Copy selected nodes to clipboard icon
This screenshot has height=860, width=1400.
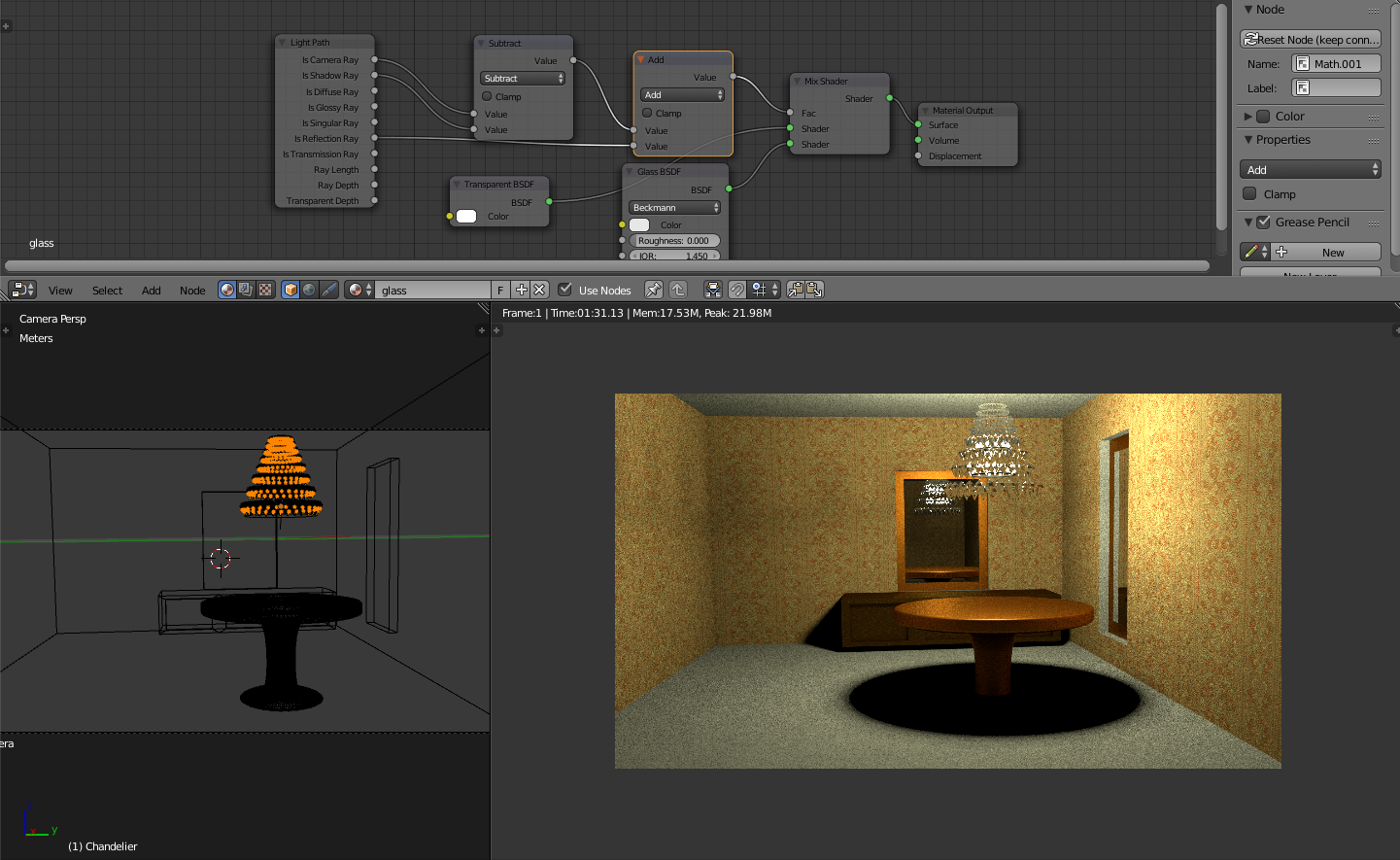click(796, 290)
